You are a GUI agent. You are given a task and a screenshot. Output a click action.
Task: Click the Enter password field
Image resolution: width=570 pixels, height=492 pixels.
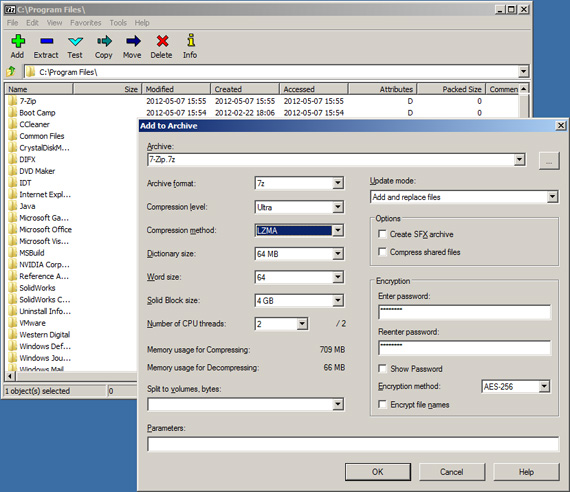coord(464,312)
